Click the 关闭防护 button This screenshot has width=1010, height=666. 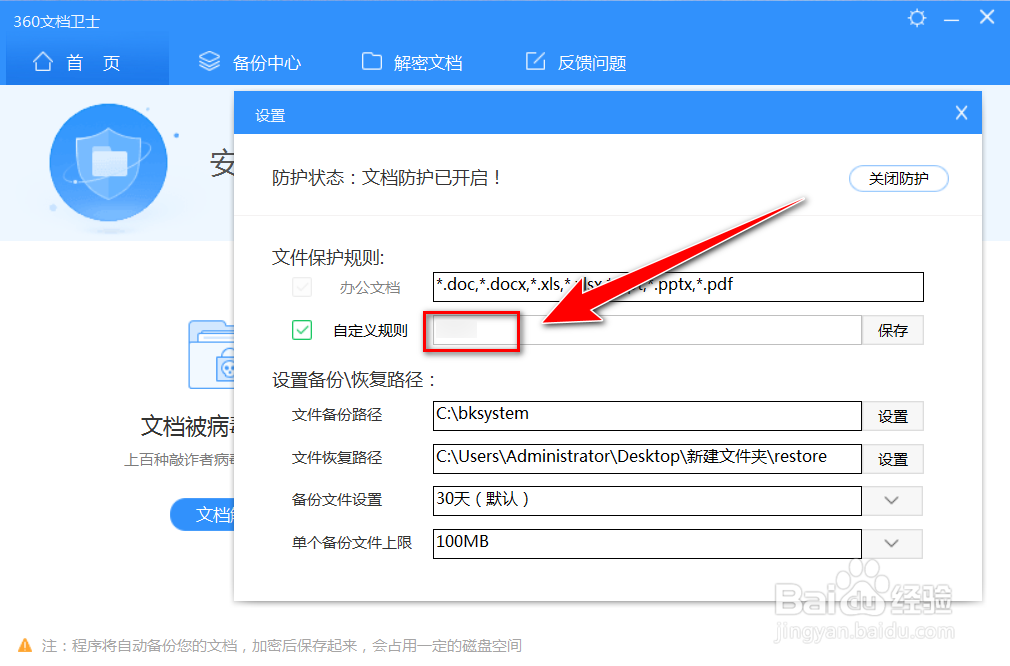pyautogui.click(x=899, y=178)
